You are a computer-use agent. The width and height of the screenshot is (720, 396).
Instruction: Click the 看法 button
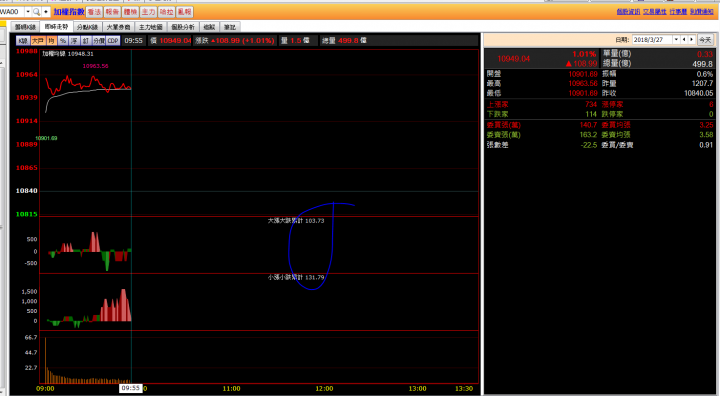coord(94,12)
